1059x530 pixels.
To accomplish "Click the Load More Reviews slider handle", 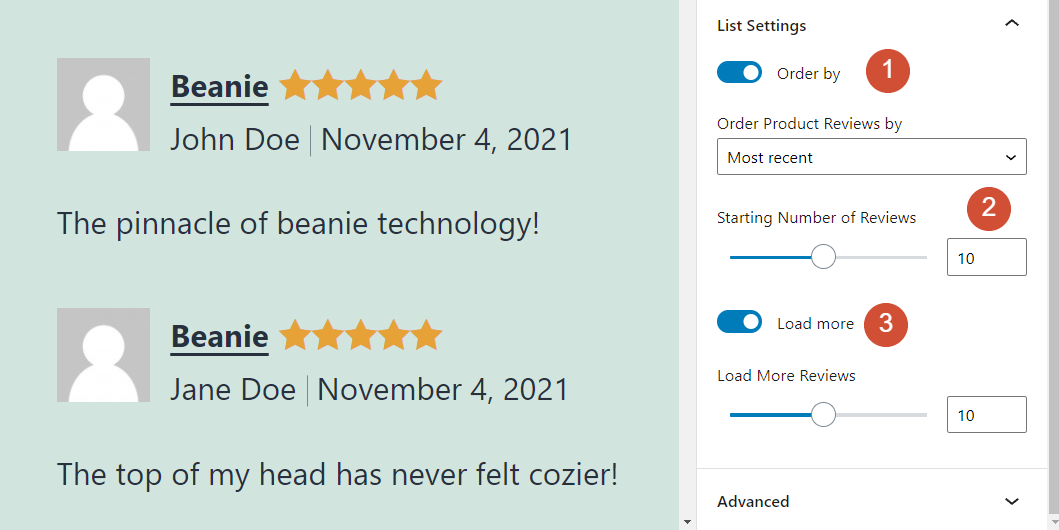I will click(x=823, y=415).
